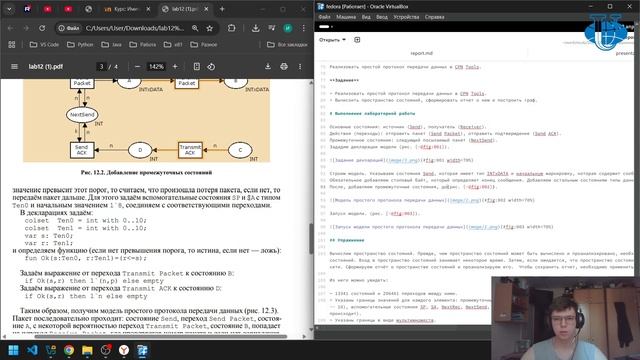Switch to first red YouTube pinned tab

[x=48, y=9]
